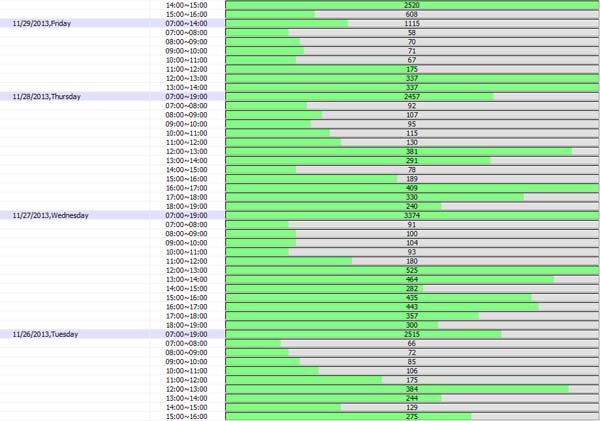Click the bar with value 78

[x=411, y=169]
